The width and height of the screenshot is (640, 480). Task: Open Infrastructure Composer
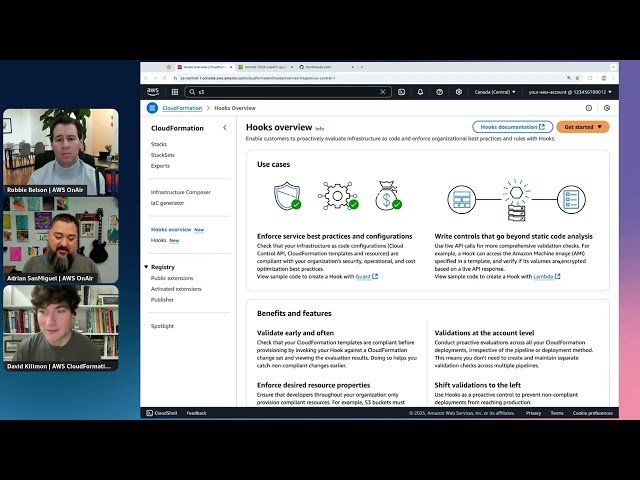(x=181, y=192)
